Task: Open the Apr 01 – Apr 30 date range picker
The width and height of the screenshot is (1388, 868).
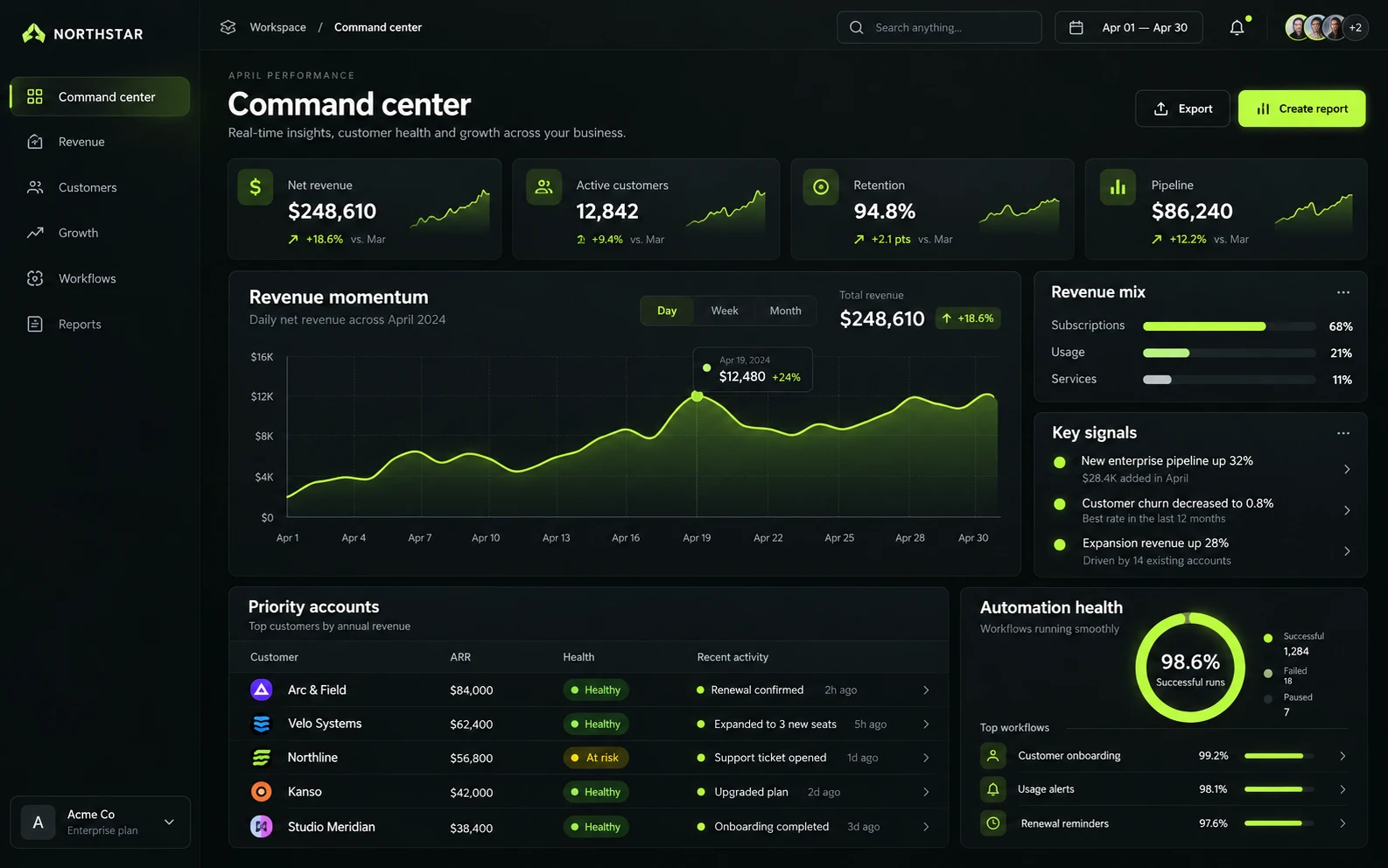Action: pyautogui.click(x=1128, y=27)
